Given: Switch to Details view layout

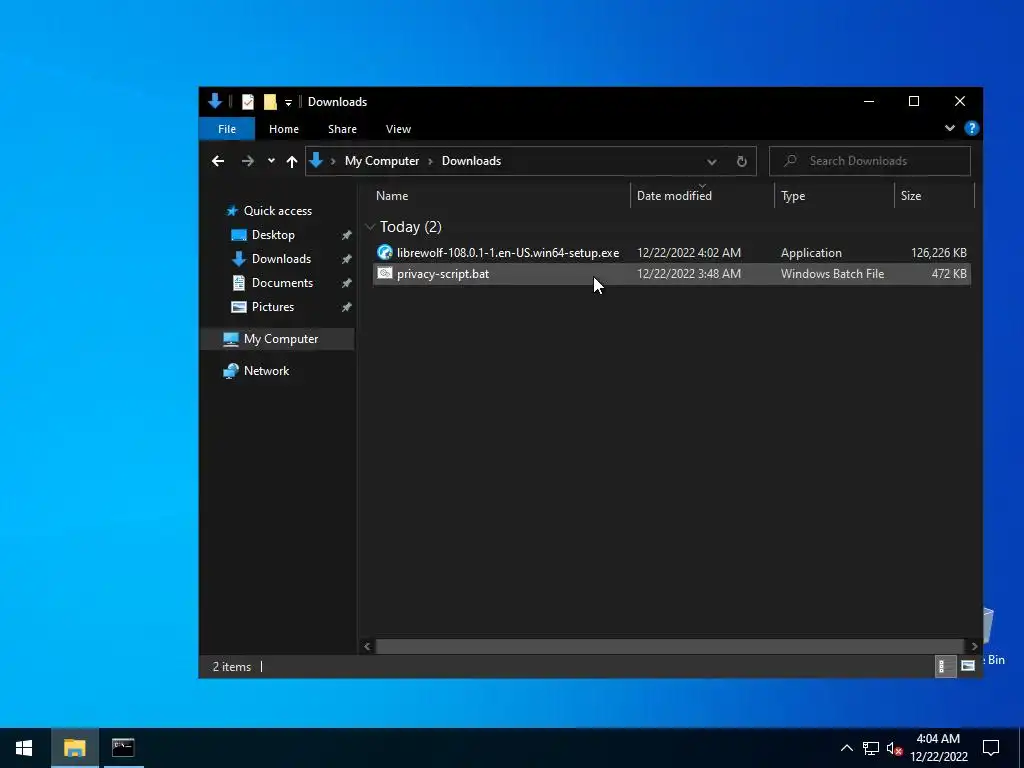Looking at the screenshot, I should pyautogui.click(x=945, y=666).
